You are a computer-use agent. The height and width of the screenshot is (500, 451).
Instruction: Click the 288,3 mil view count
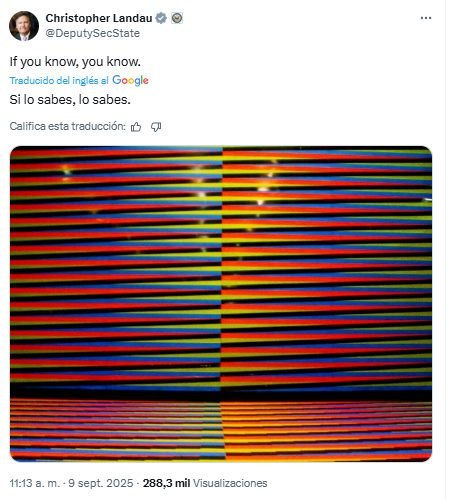point(166,483)
